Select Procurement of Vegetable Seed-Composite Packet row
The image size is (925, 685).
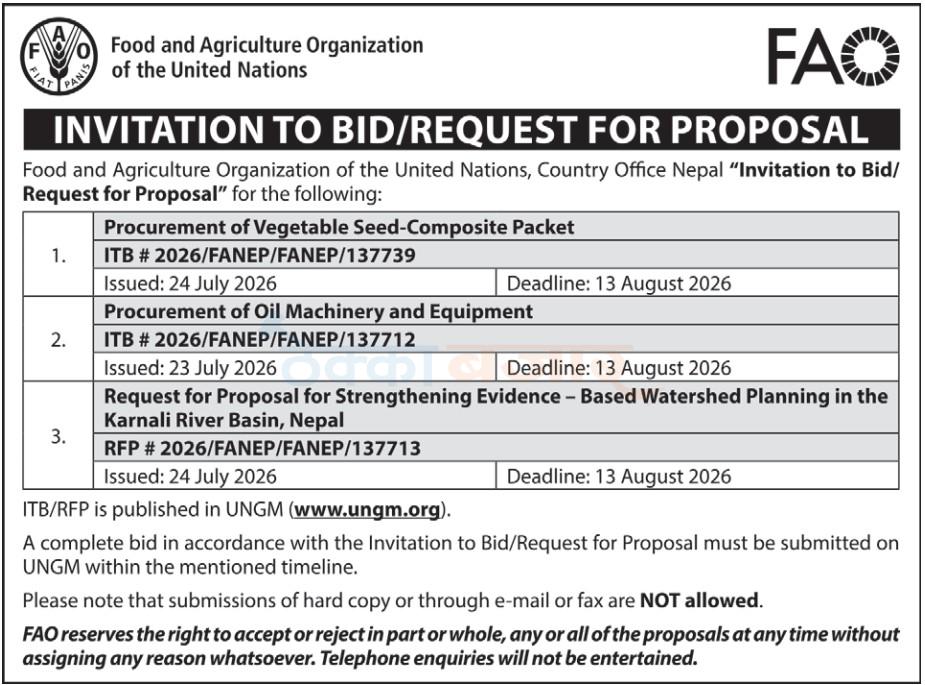[496, 227]
